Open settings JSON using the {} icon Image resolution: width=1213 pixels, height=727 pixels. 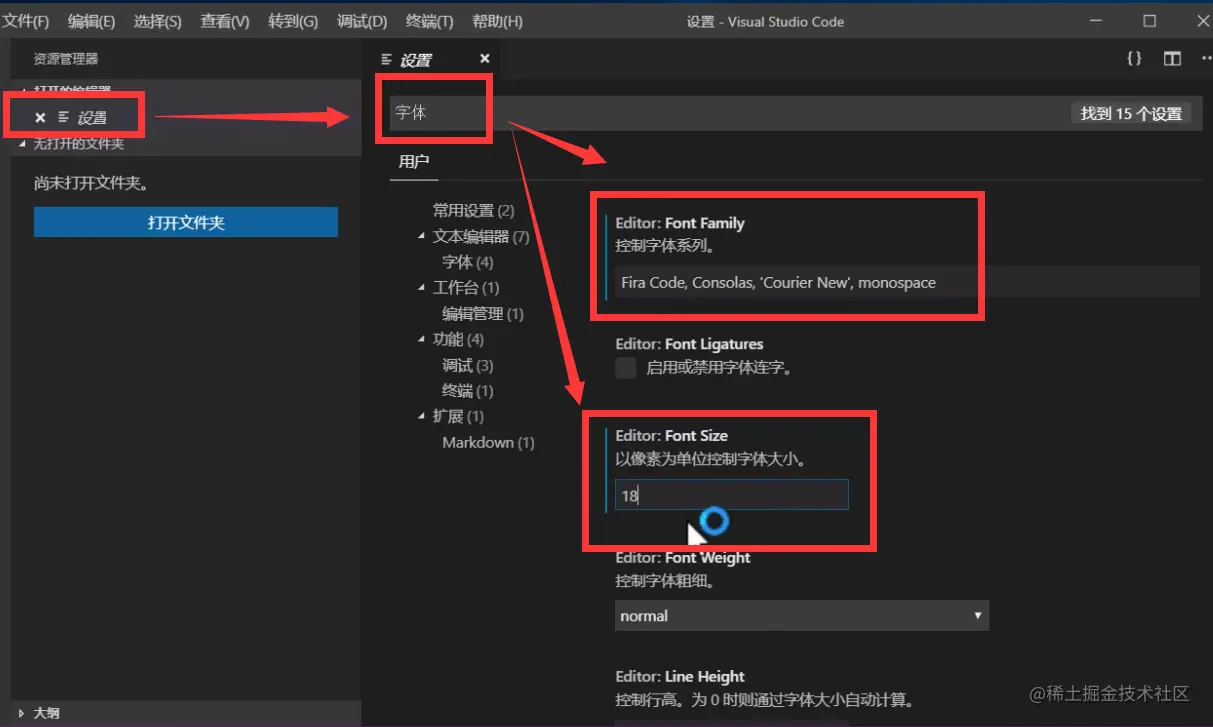[1133, 58]
